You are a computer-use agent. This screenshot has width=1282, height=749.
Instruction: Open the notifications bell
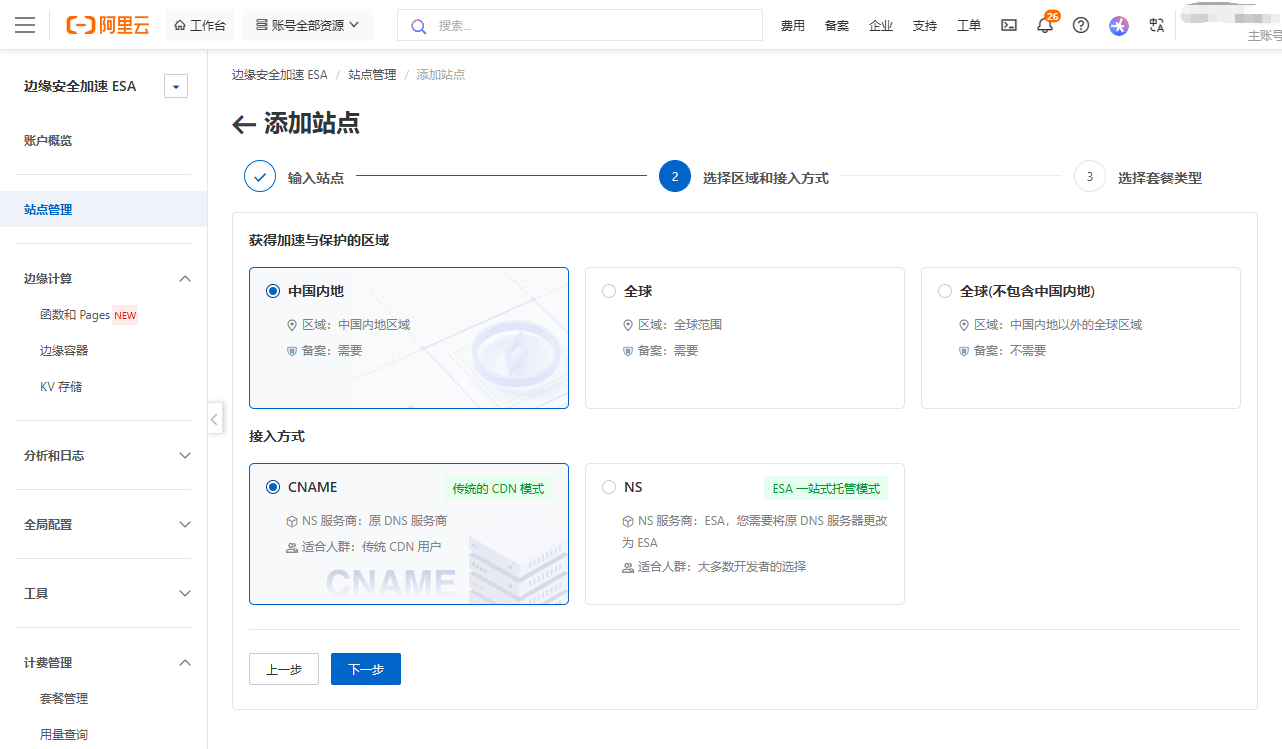(x=1045, y=26)
